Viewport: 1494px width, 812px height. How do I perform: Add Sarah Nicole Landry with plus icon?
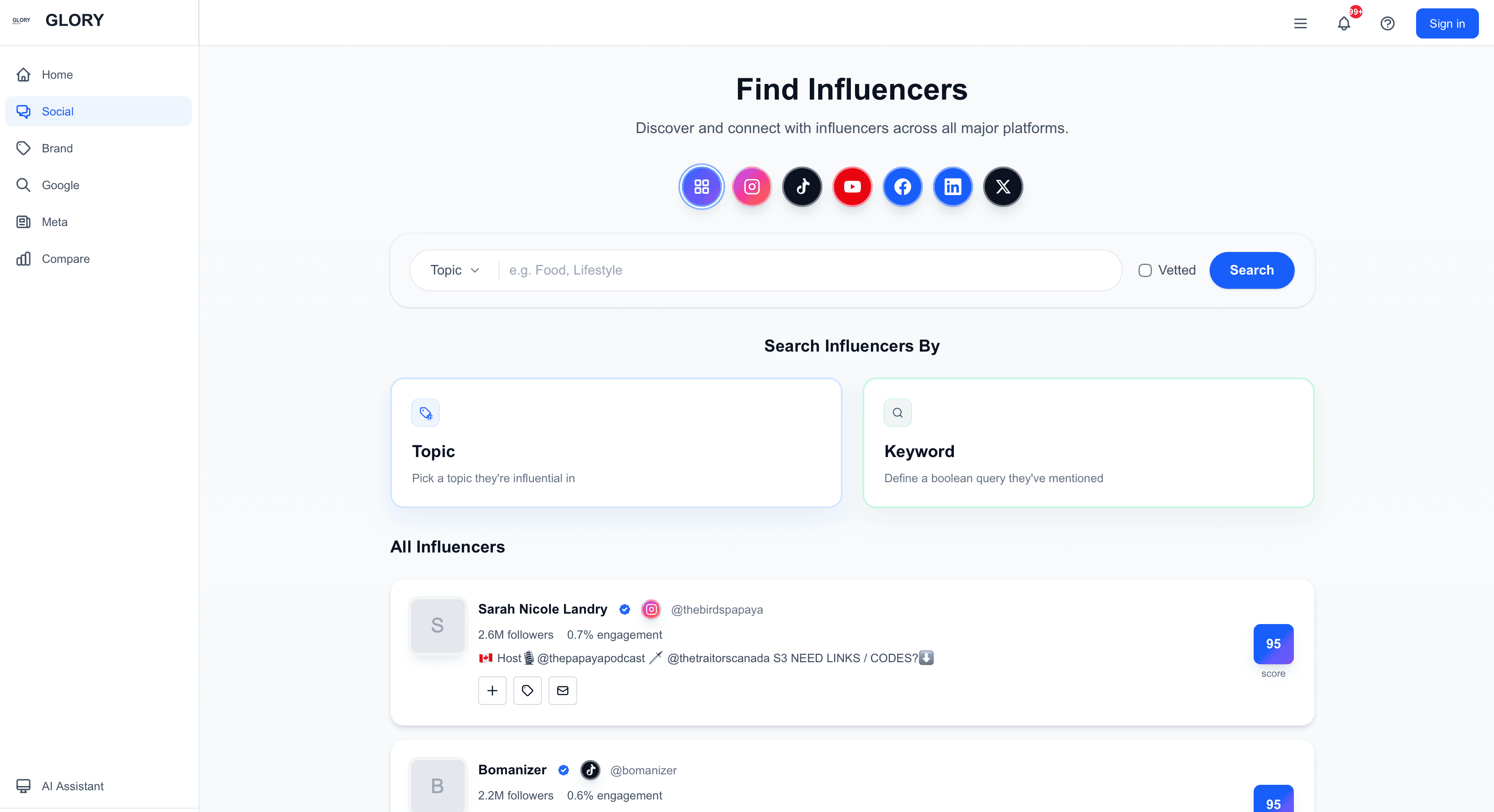[x=492, y=690]
